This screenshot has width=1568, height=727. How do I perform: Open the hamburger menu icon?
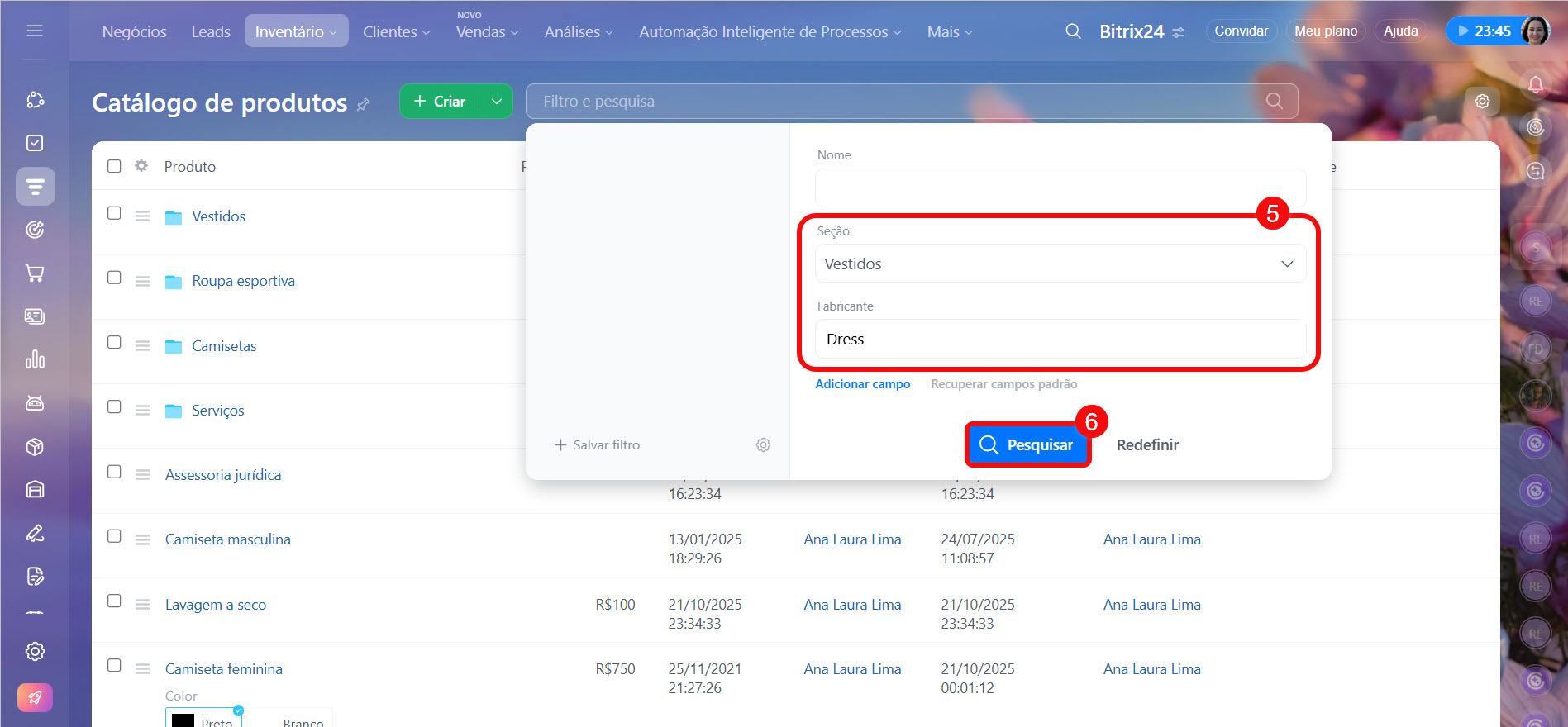35,31
